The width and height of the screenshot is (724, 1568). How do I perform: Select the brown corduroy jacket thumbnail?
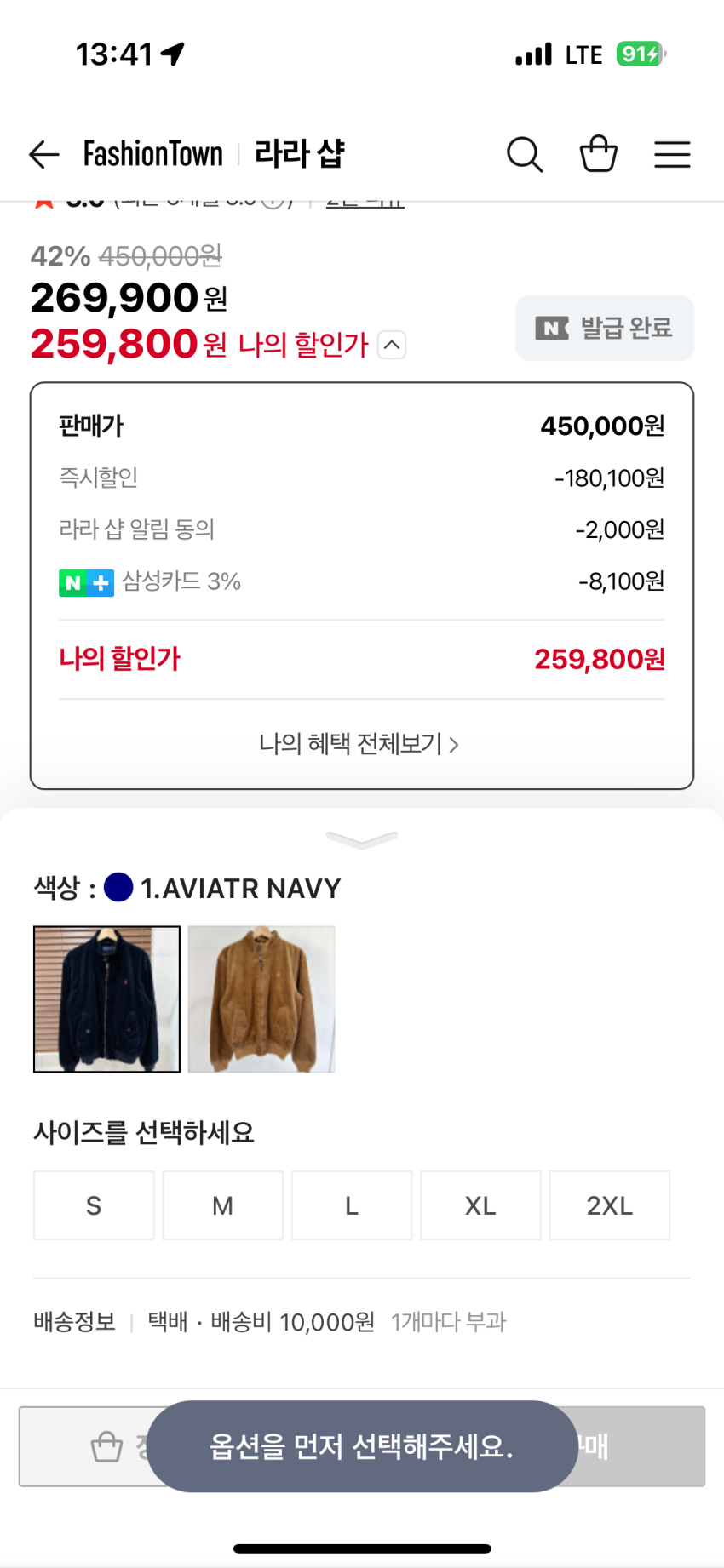pyautogui.click(x=261, y=999)
